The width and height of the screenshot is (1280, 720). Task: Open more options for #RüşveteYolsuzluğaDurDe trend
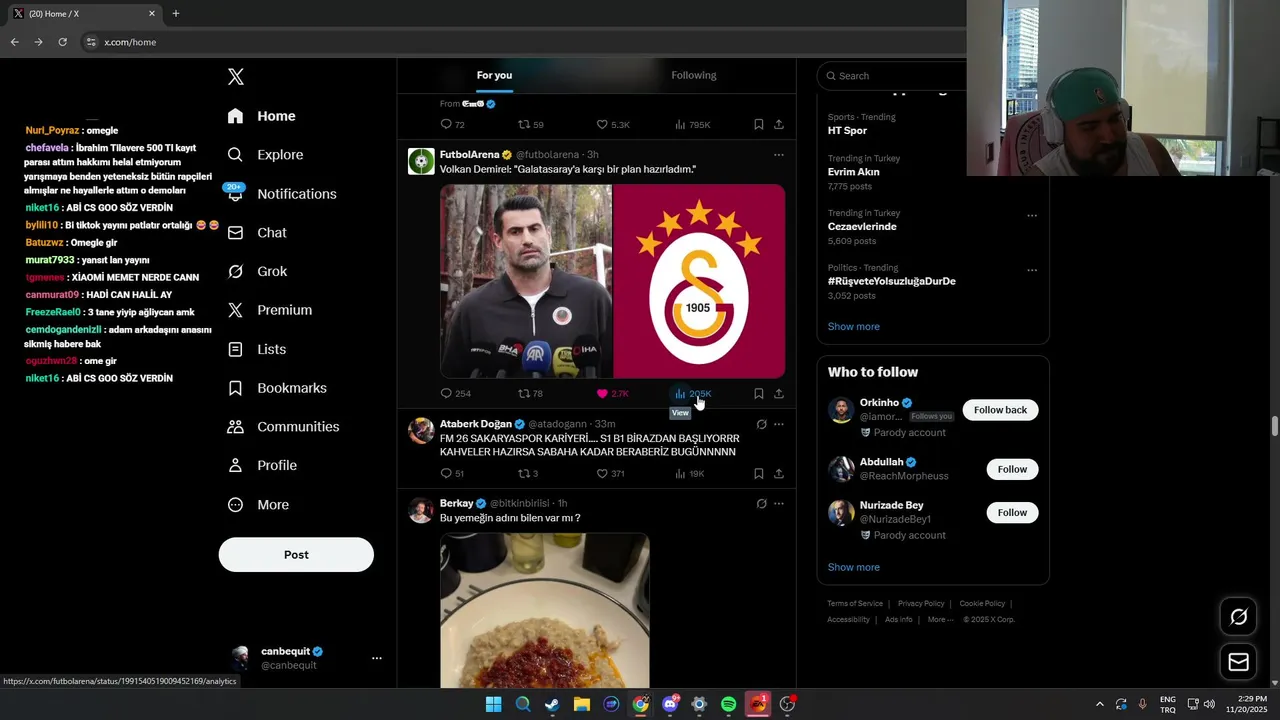point(1032,270)
